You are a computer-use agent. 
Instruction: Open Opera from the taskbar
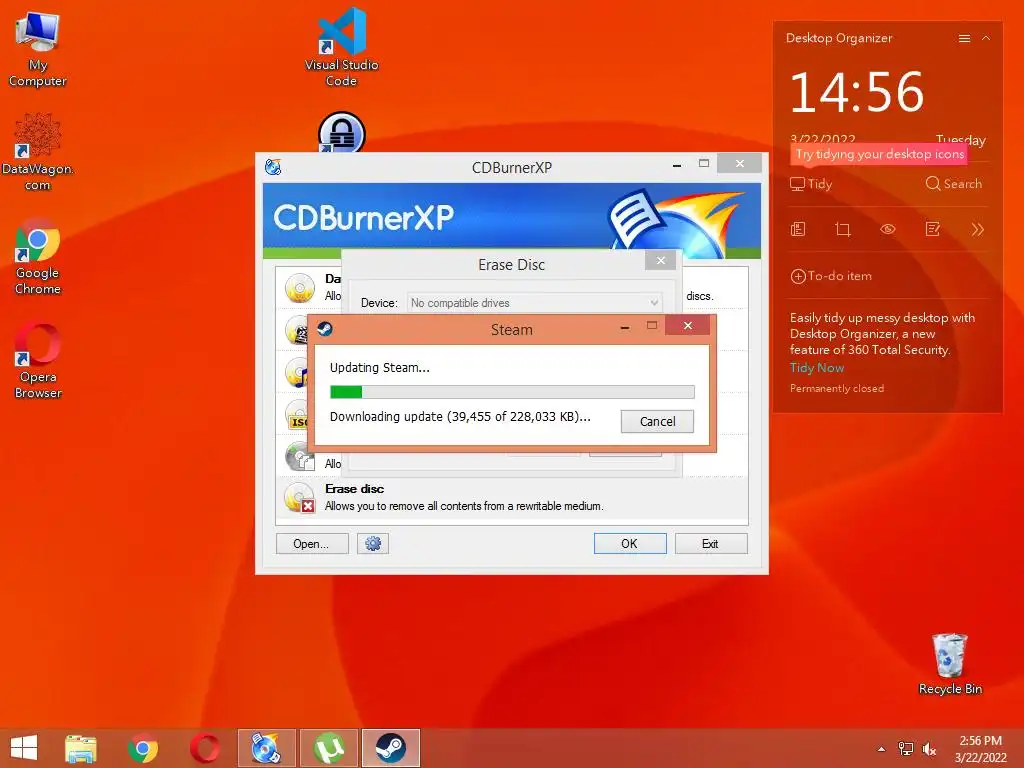(204, 748)
